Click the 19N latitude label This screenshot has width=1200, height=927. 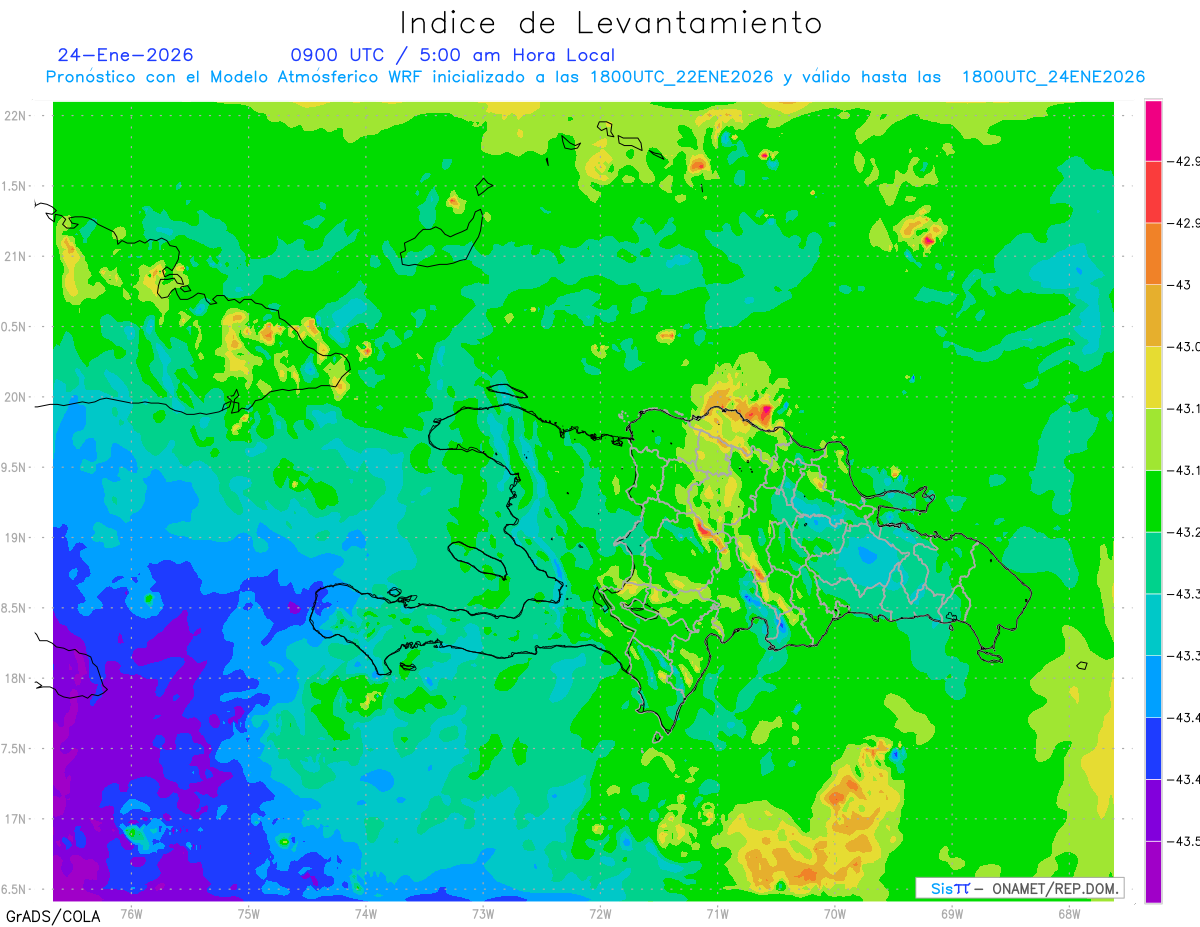tap(15, 538)
